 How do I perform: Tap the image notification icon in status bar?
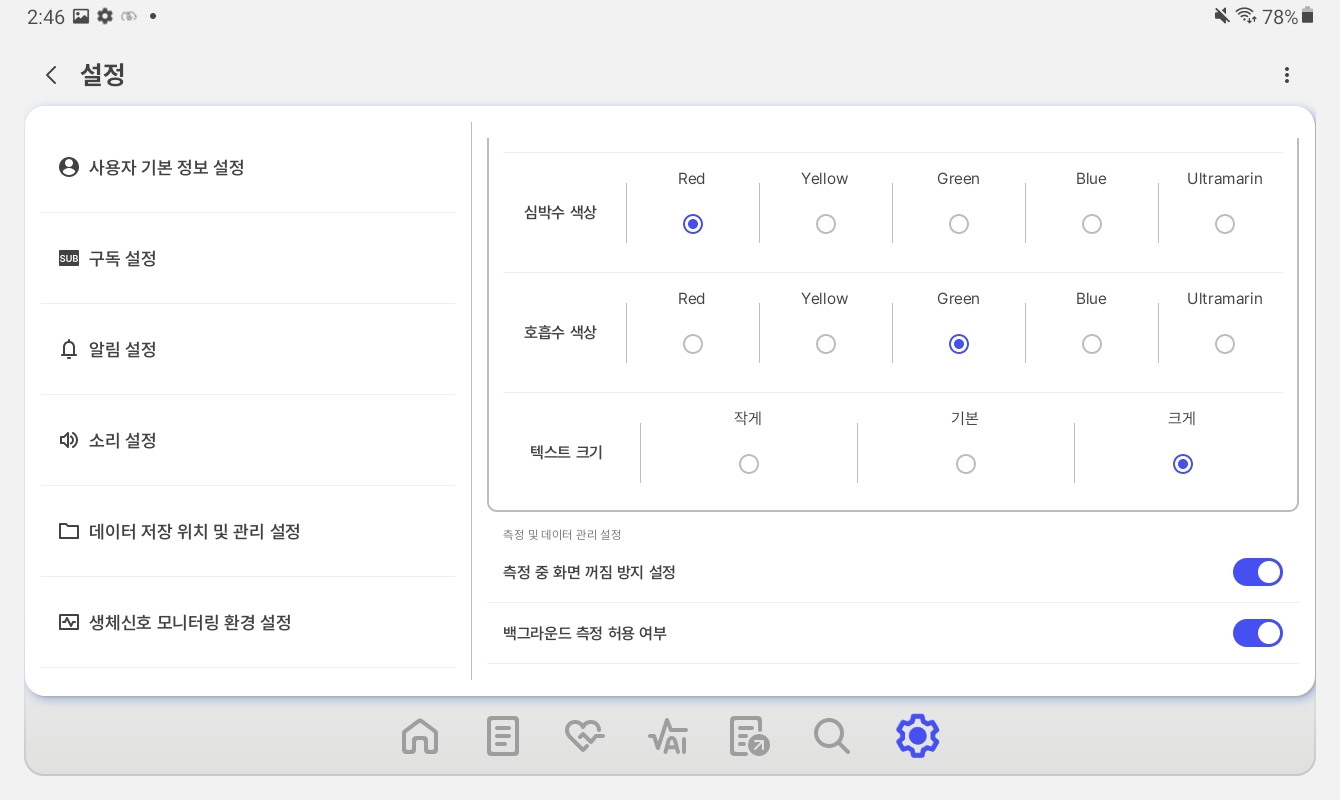tap(82, 16)
